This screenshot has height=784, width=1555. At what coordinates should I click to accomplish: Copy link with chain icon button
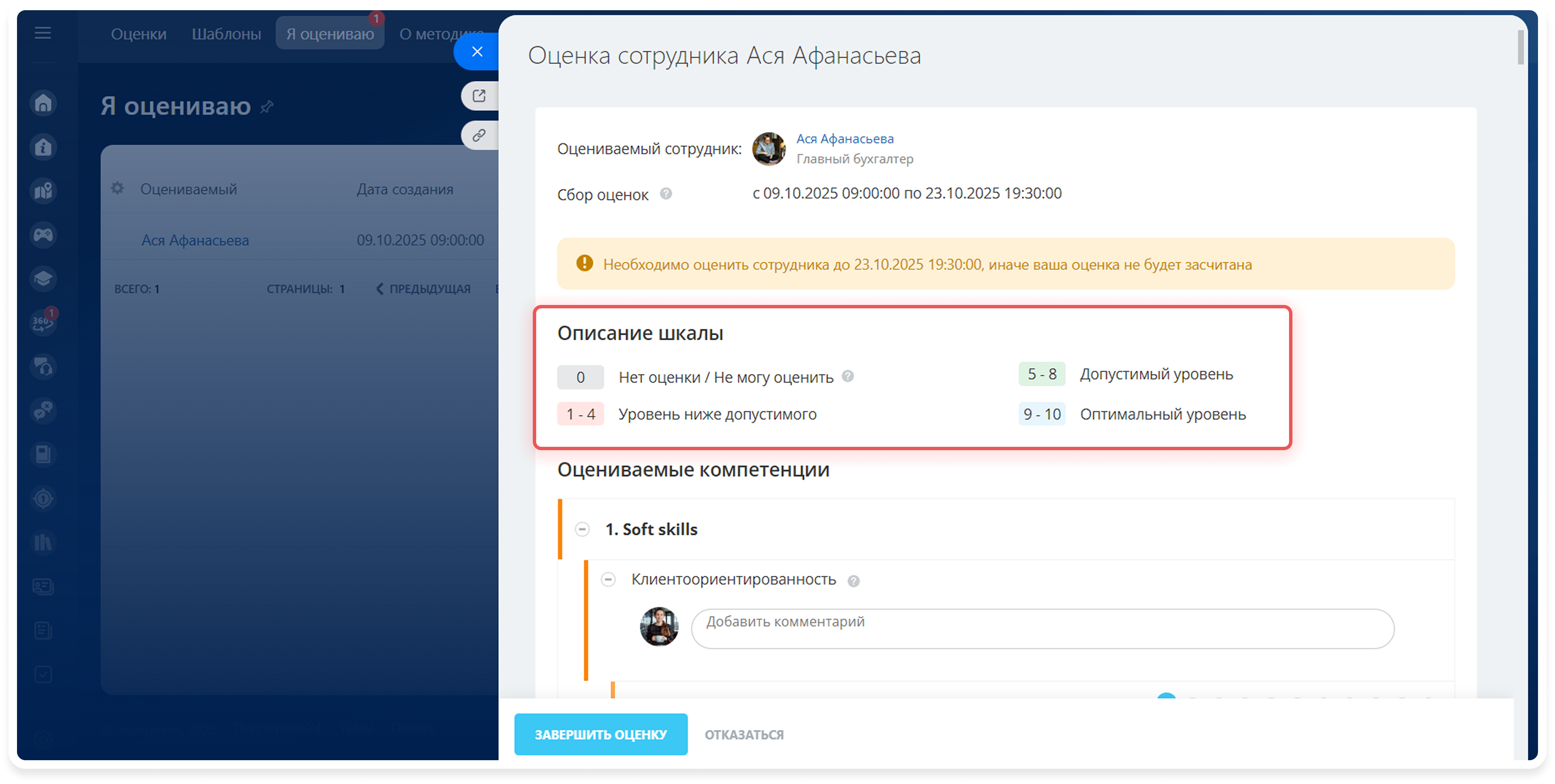479,135
